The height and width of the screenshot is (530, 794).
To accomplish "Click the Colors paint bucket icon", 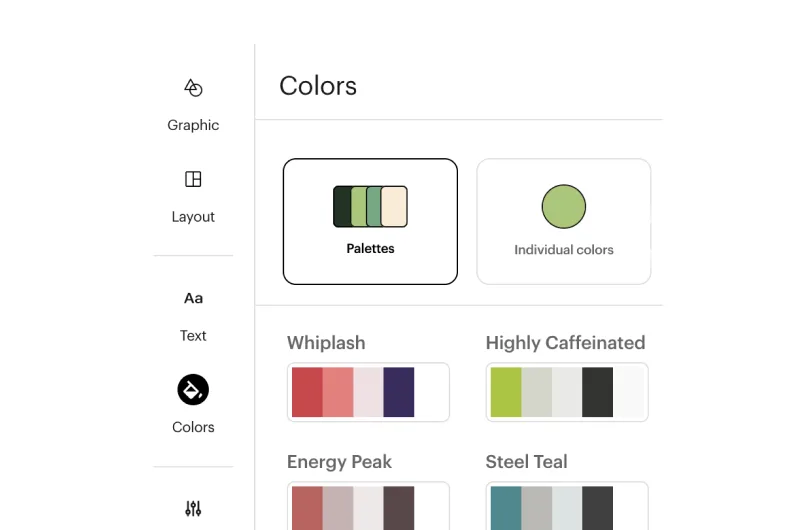I will pos(193,389).
